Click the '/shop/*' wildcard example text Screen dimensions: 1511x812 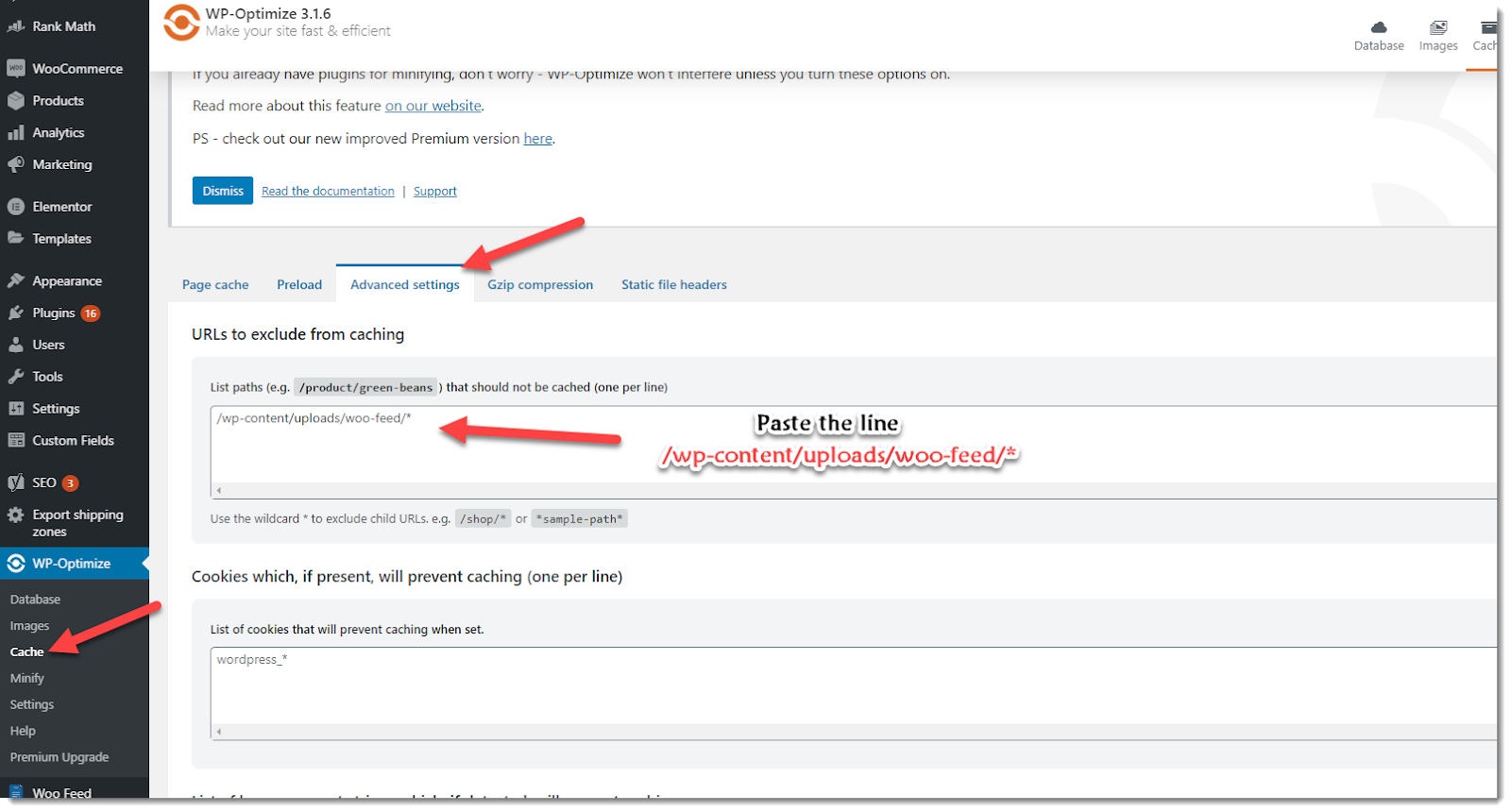coord(483,518)
